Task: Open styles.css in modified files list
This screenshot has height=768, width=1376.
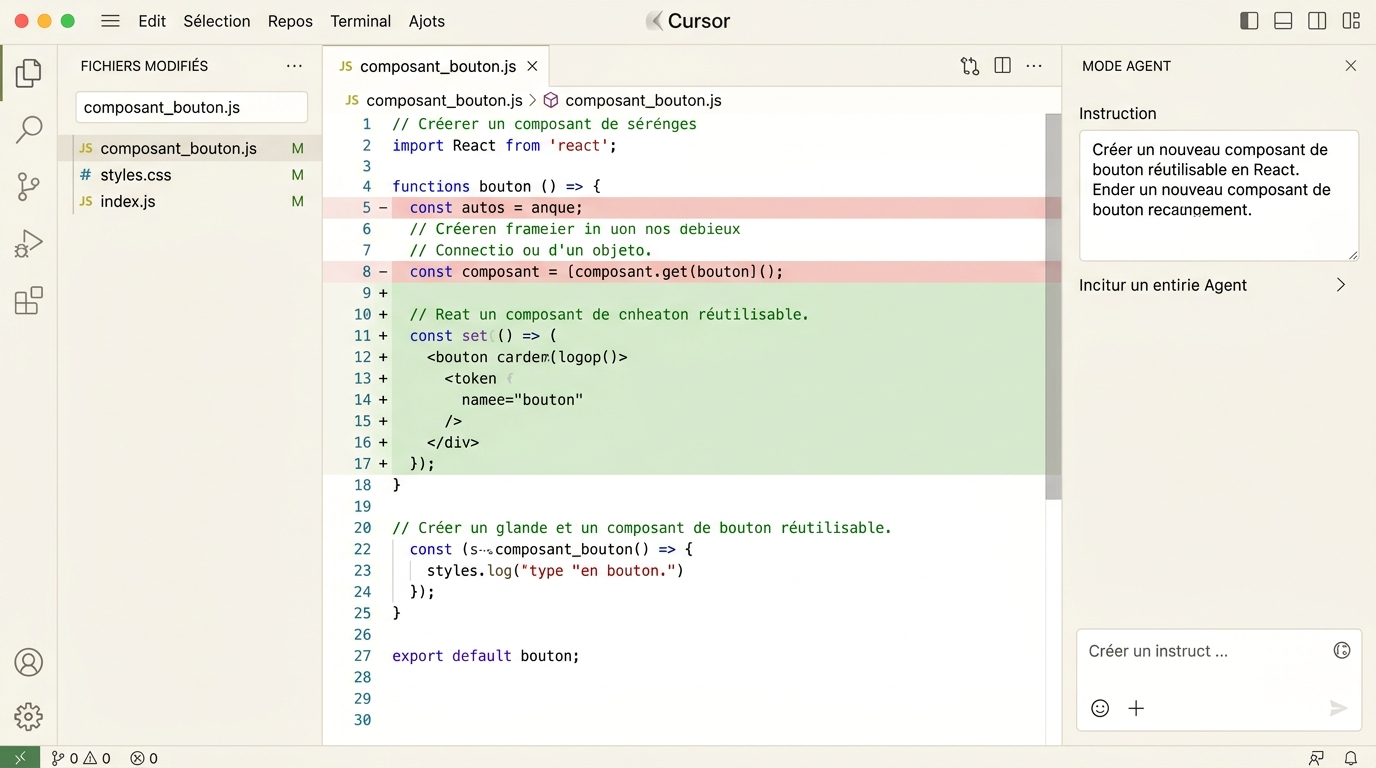Action: click(x=190, y=175)
